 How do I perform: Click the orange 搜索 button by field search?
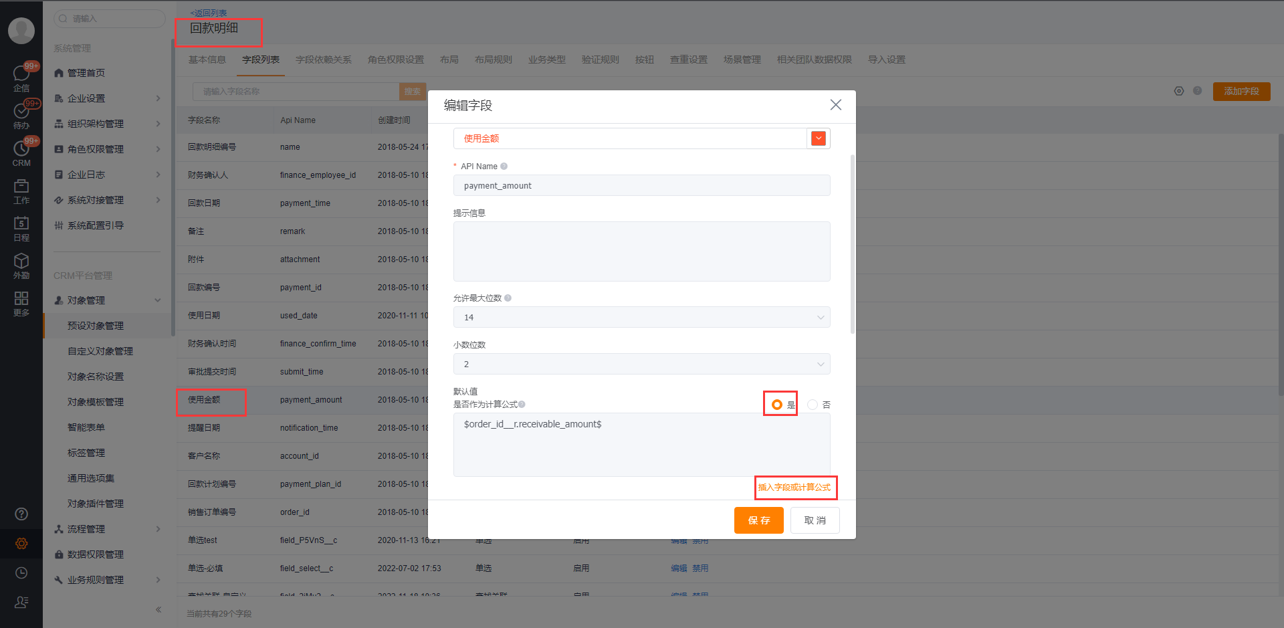412,91
